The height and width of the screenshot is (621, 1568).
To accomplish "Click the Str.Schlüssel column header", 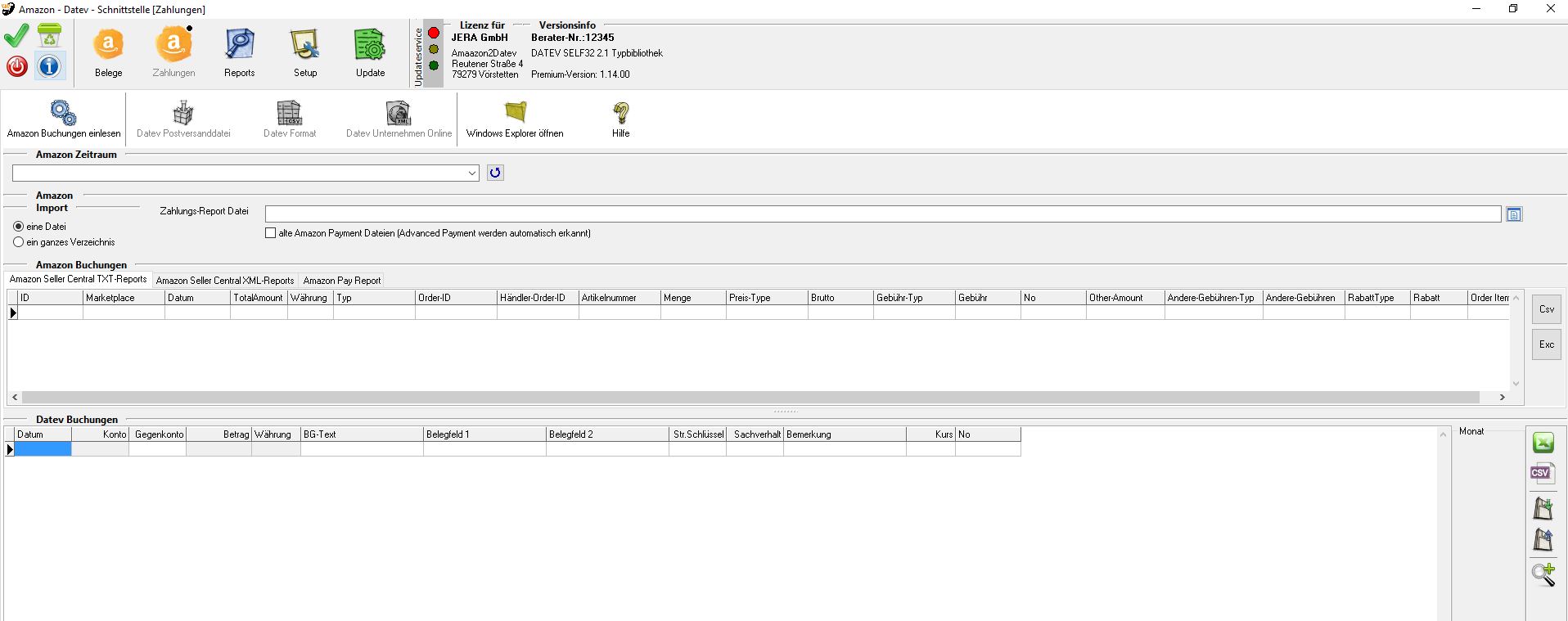I will coord(697,434).
